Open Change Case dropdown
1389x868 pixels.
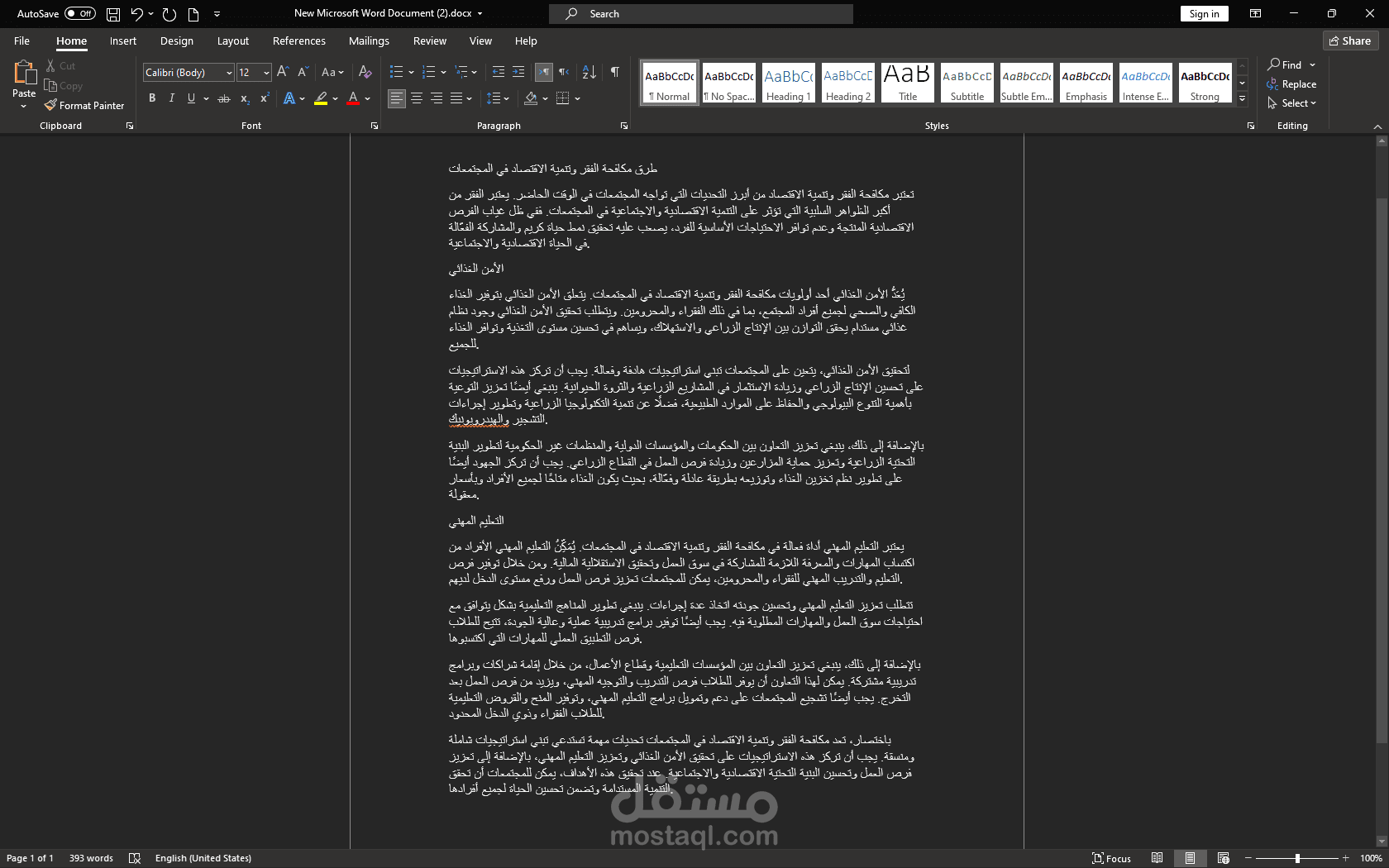(x=332, y=72)
